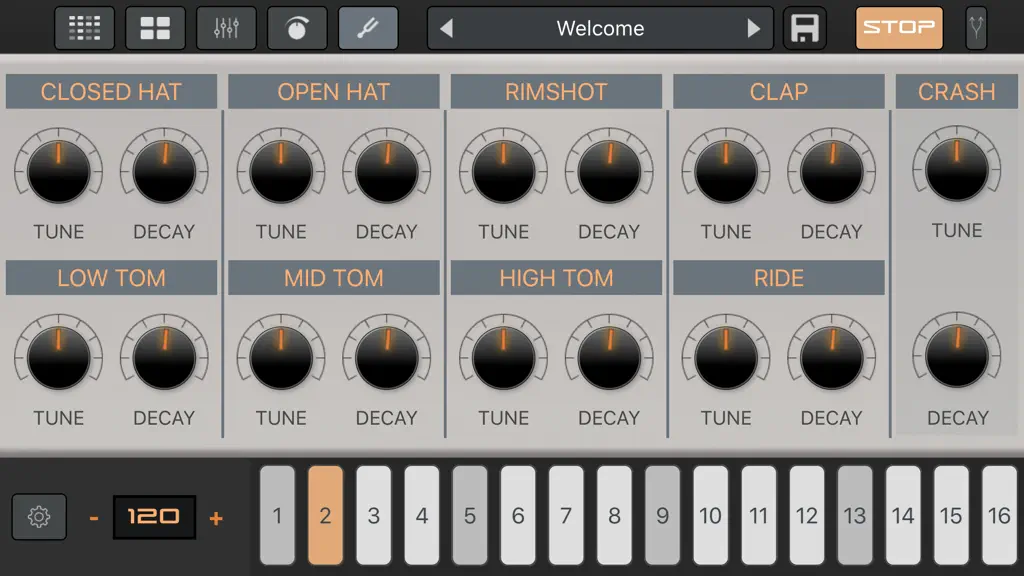This screenshot has width=1024, height=576.
Task: Open the settings gear
Action: pyautogui.click(x=39, y=517)
